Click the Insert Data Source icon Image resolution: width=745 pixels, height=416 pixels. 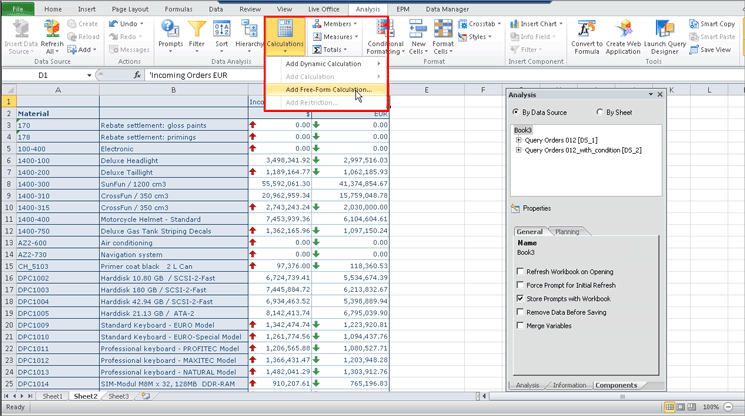21,29
